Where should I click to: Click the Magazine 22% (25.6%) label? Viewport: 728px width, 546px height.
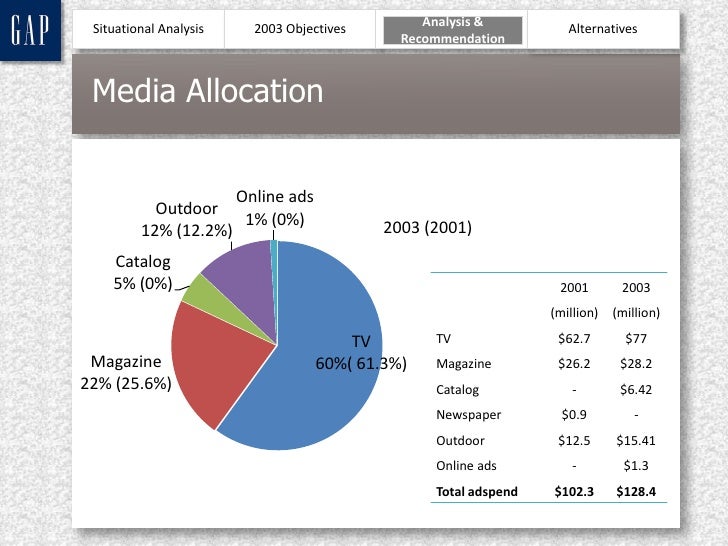pyautogui.click(x=126, y=372)
